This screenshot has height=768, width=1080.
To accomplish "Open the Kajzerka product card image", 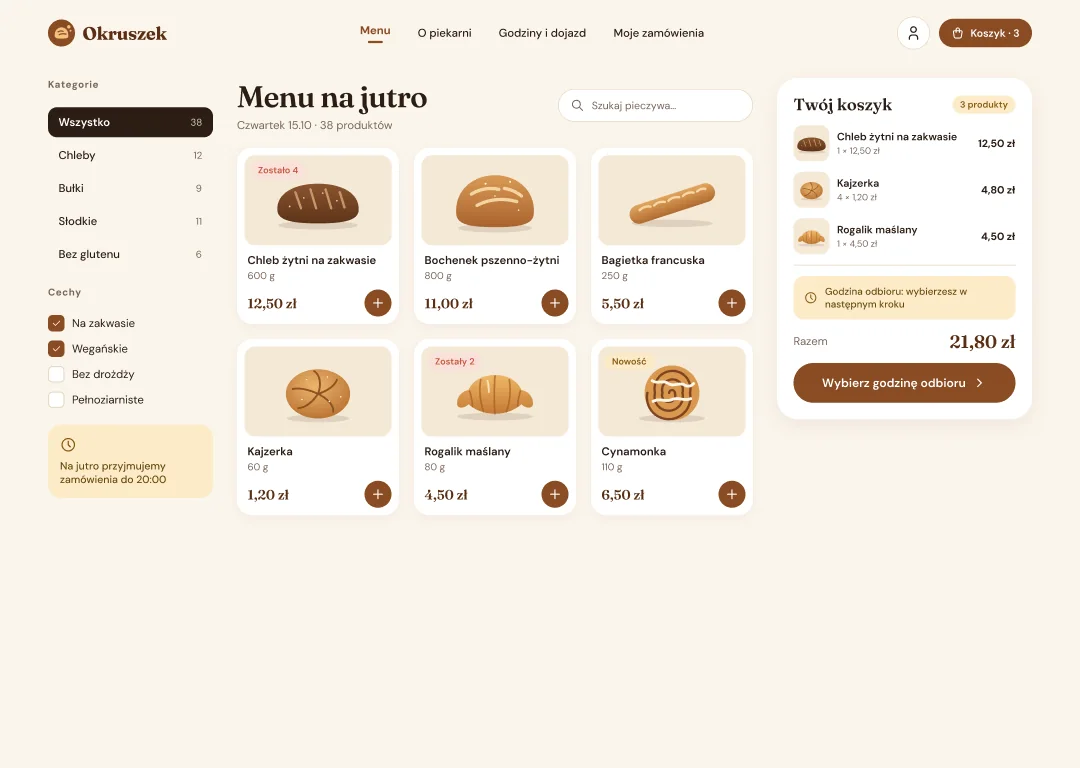I will click(318, 391).
